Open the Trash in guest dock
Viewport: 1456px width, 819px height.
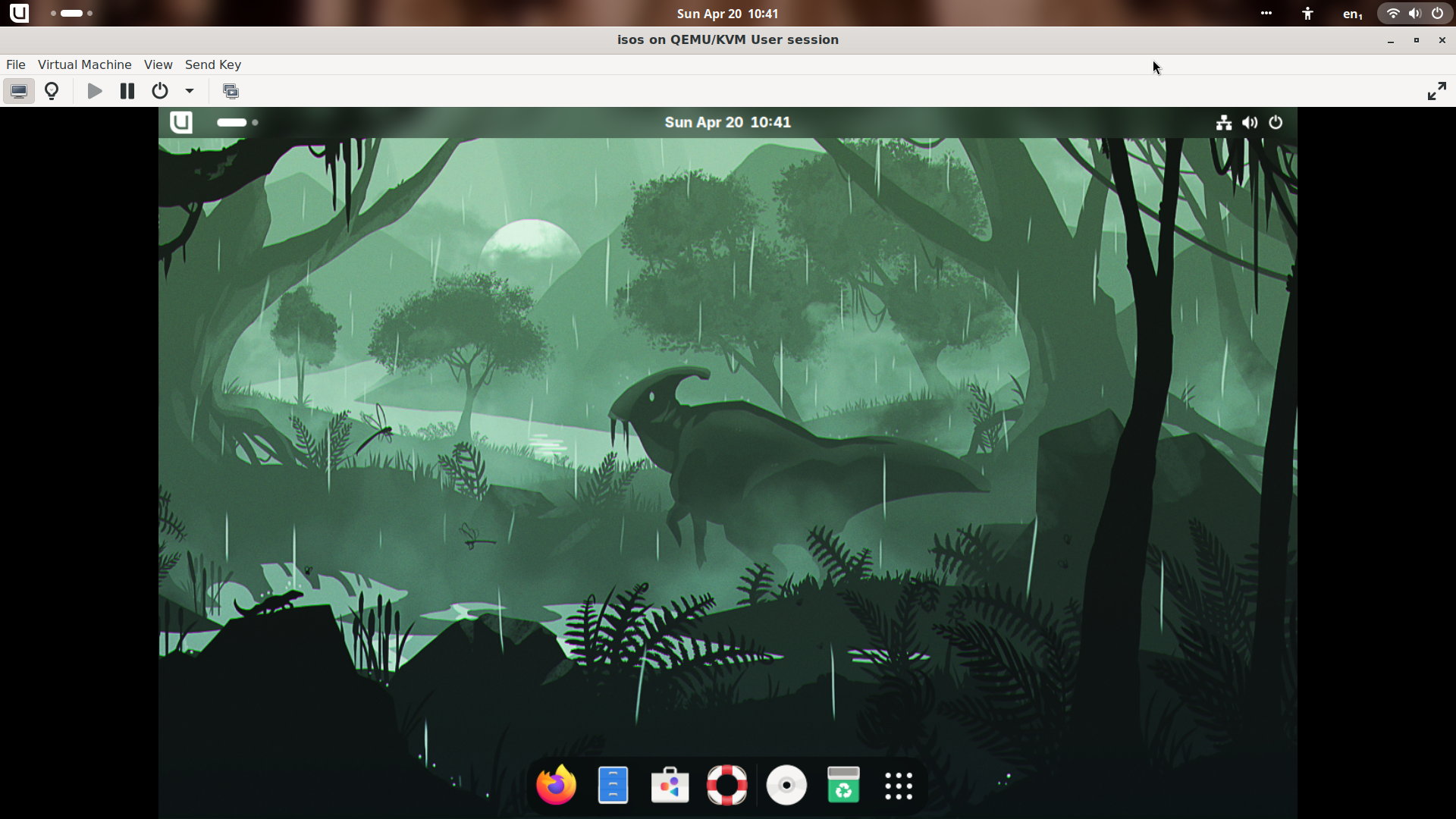coord(843,785)
